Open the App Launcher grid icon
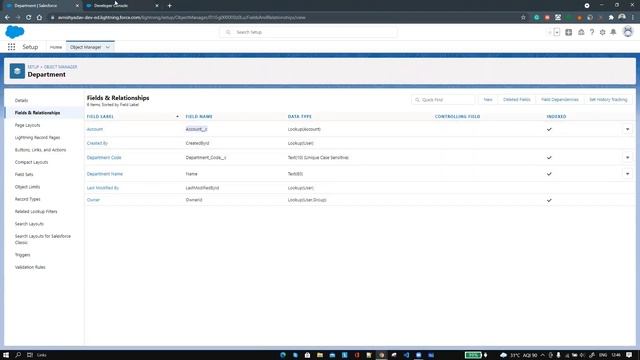Screen dimensions: 640x360 pos(11,47)
